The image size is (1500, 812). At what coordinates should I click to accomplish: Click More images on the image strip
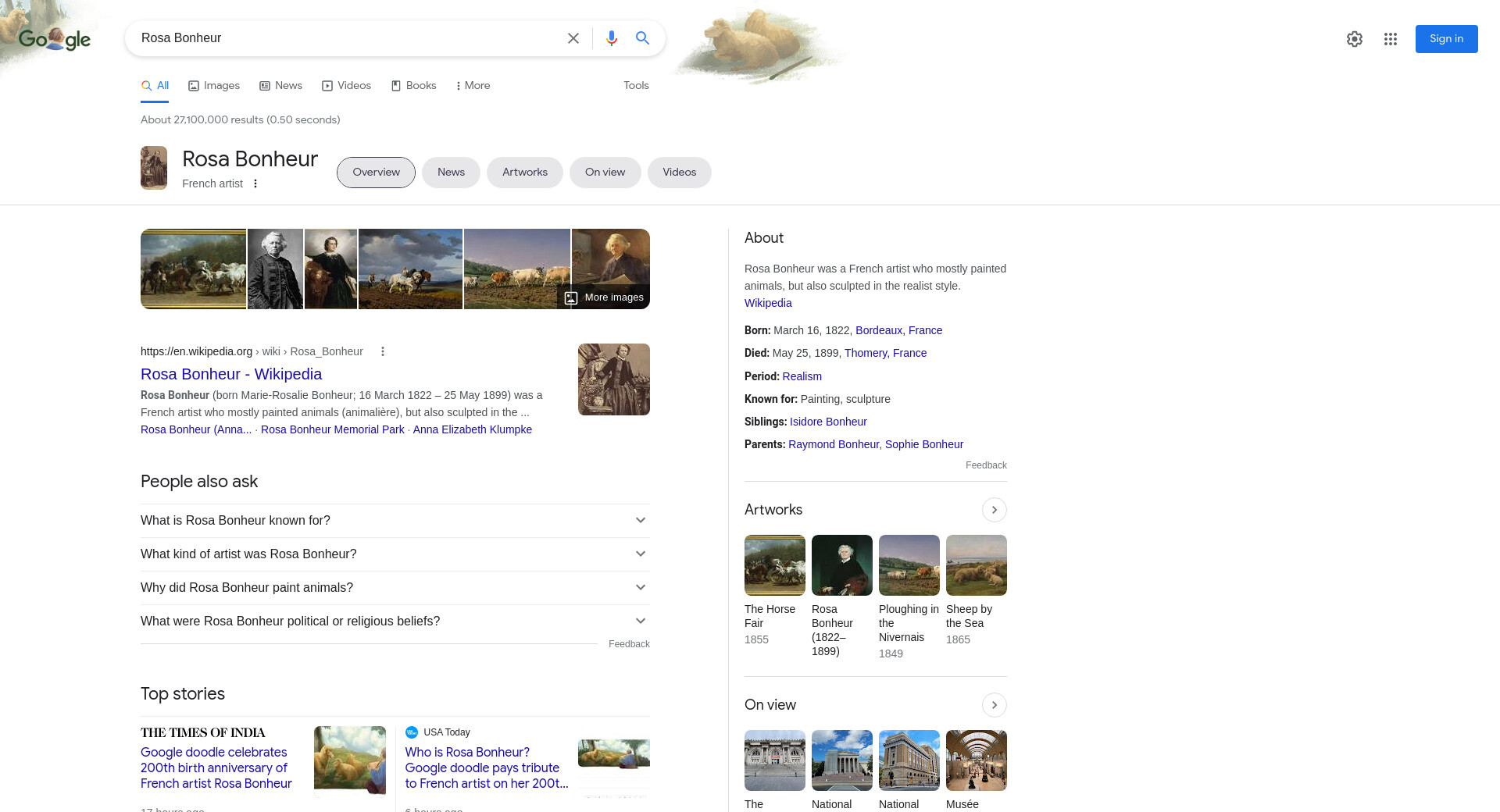pos(605,297)
